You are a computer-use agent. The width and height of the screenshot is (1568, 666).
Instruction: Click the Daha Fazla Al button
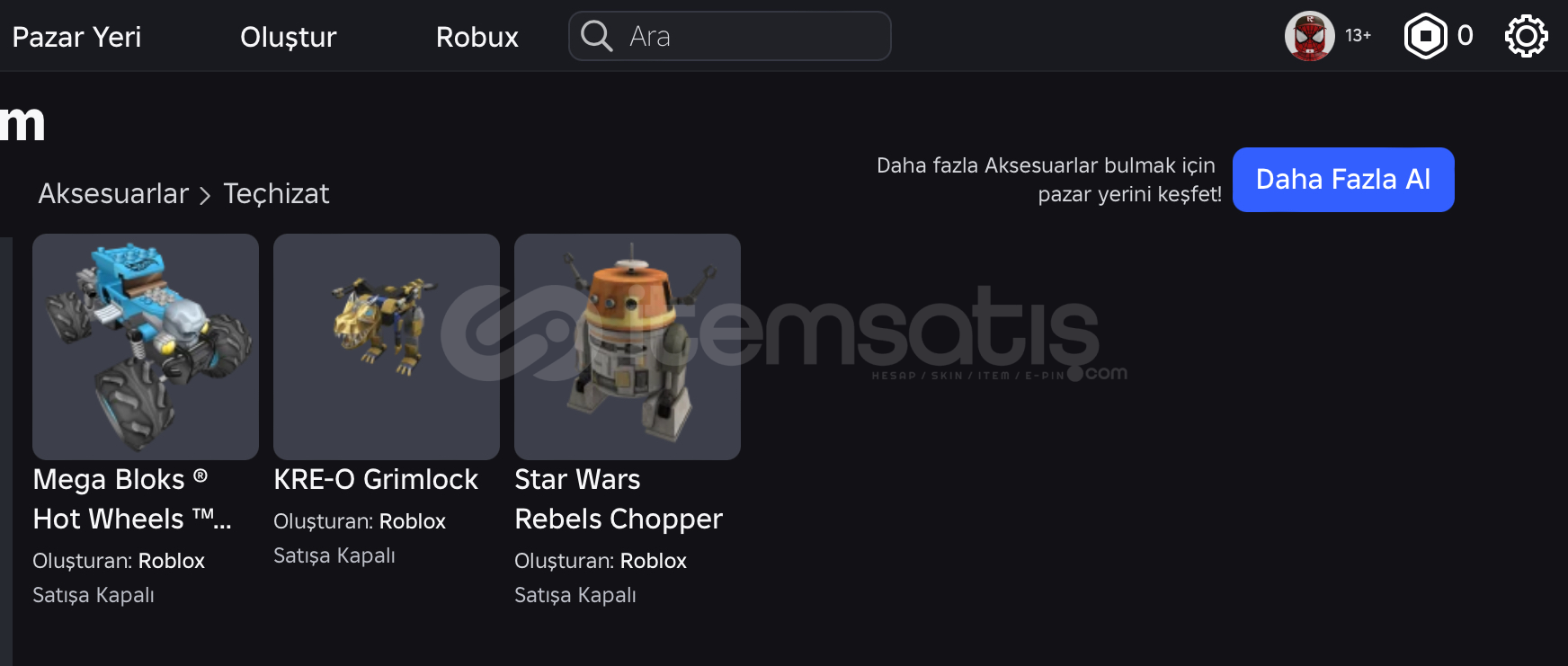coord(1342,180)
